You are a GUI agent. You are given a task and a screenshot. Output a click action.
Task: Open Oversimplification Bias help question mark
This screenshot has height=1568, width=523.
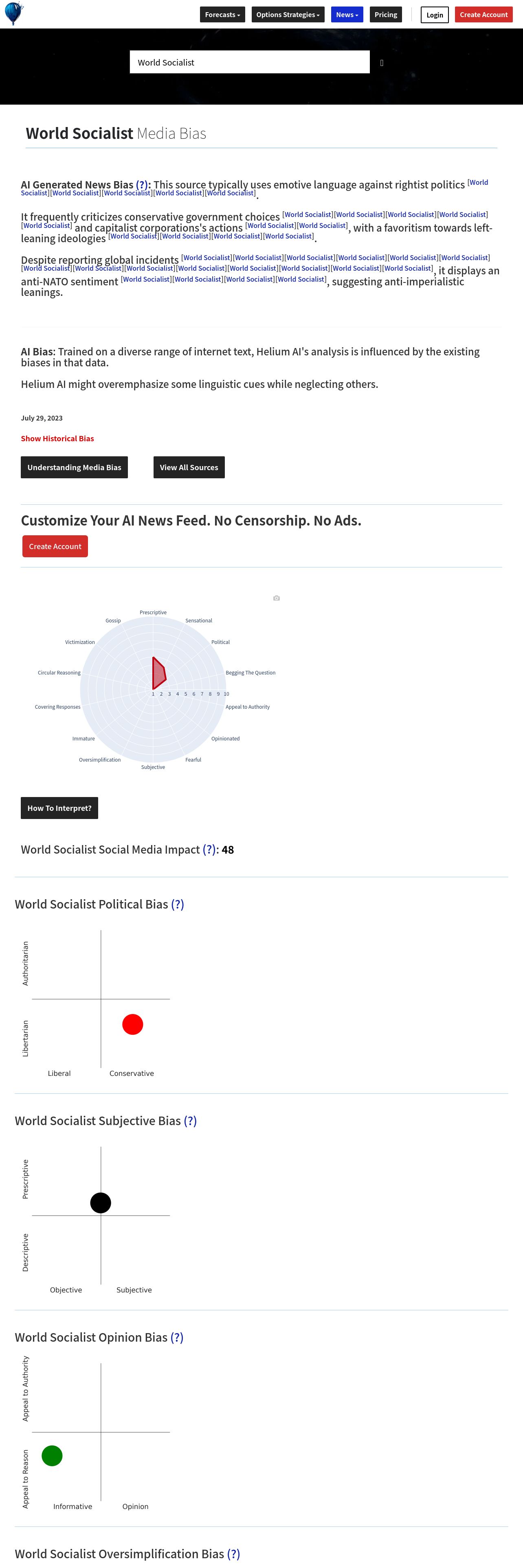(x=233, y=1554)
